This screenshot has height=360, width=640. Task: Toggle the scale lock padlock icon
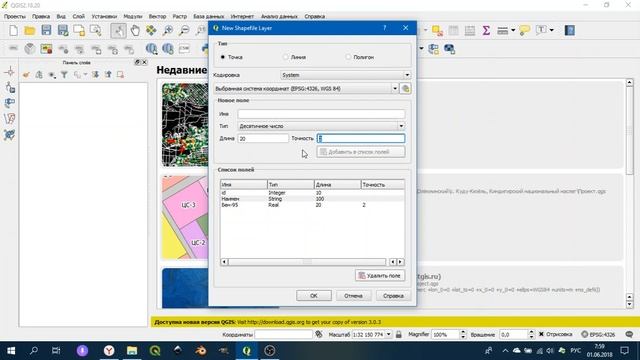399,334
